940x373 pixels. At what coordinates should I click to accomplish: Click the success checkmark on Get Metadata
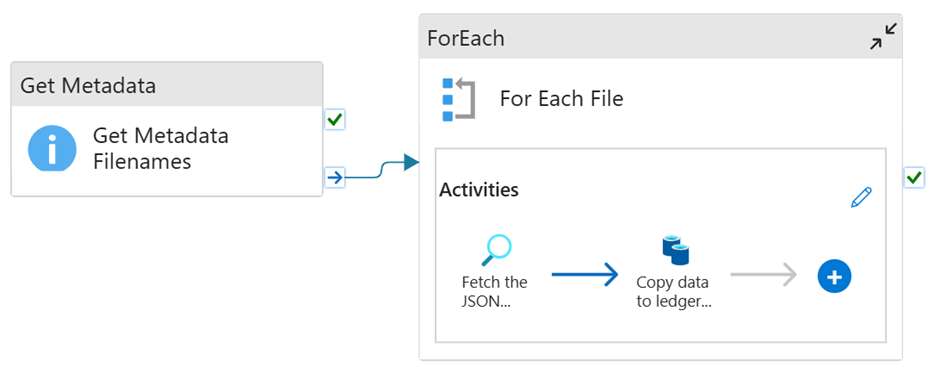(x=335, y=120)
